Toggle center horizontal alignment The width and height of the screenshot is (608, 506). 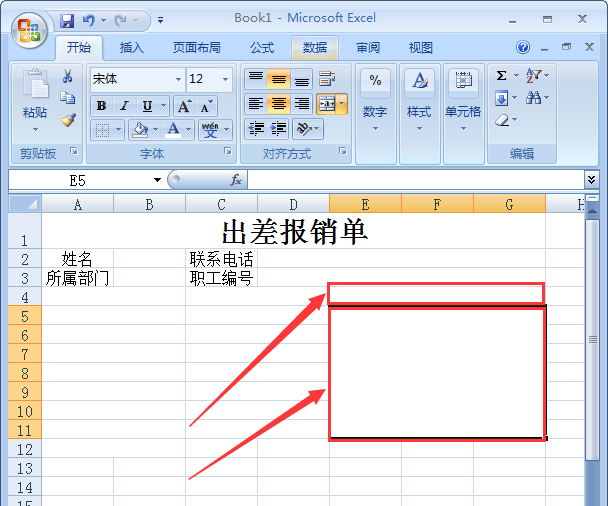pyautogui.click(x=278, y=104)
